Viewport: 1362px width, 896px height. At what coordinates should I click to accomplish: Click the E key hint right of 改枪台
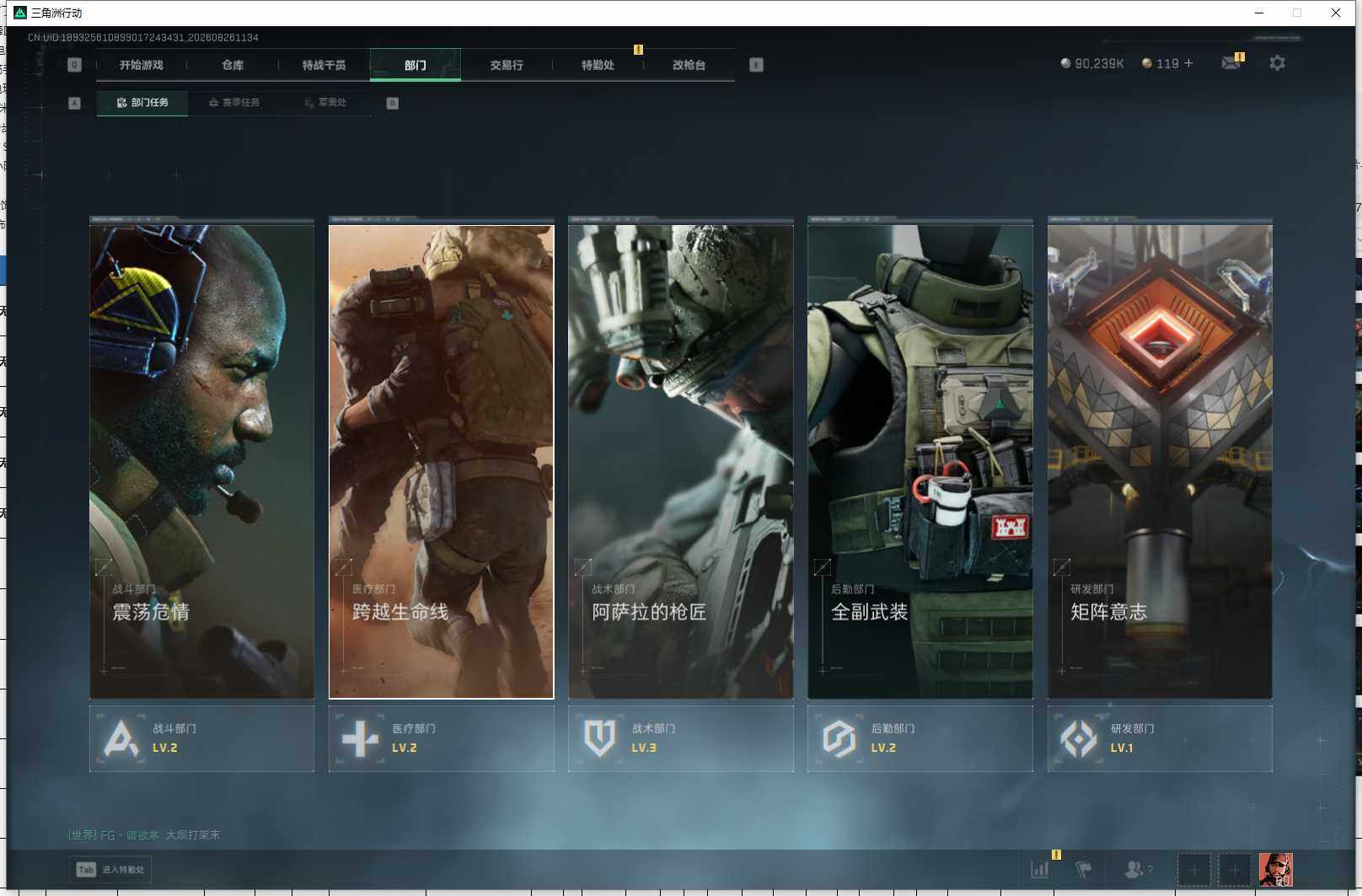point(756,65)
